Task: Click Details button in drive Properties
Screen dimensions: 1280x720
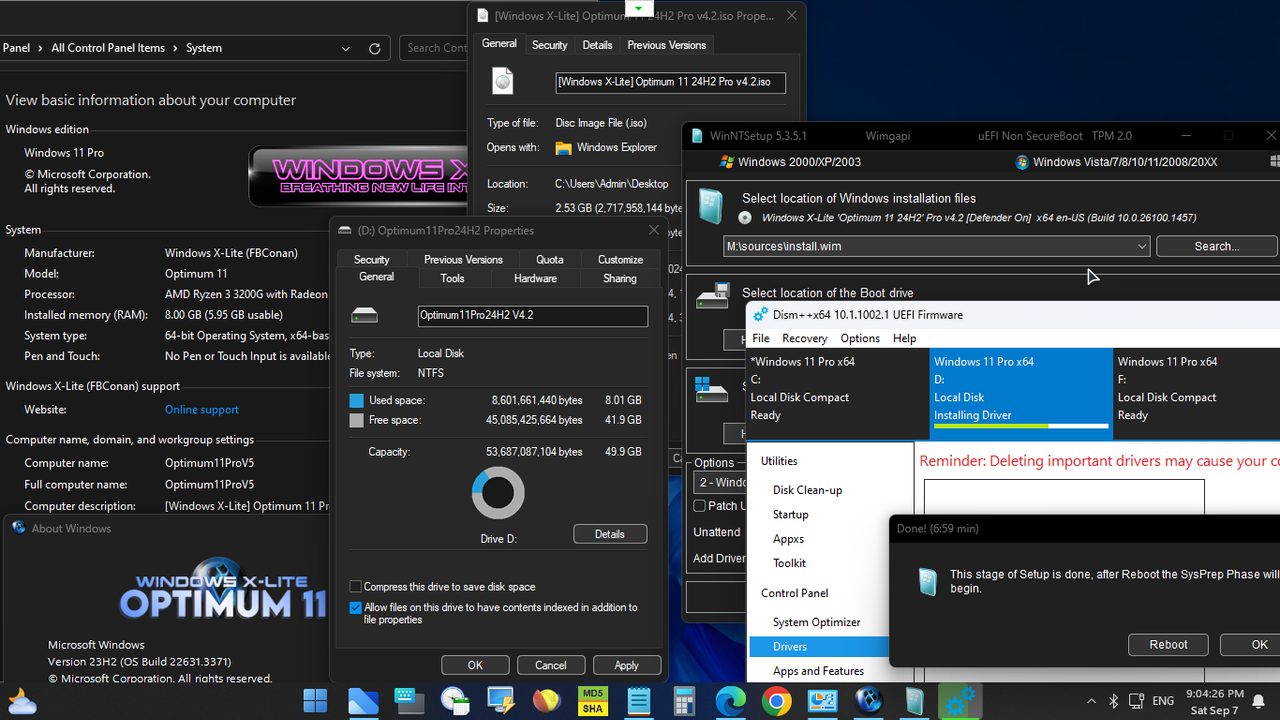Action: point(610,534)
